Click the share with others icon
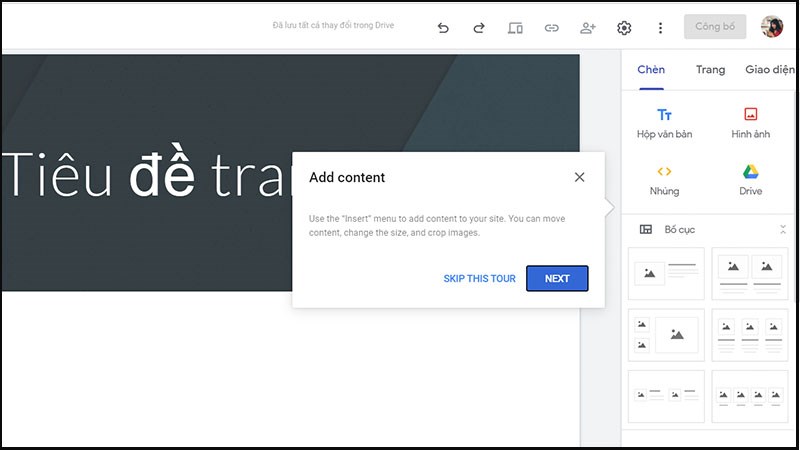Image resolution: width=800 pixels, height=450 pixels. coord(587,28)
